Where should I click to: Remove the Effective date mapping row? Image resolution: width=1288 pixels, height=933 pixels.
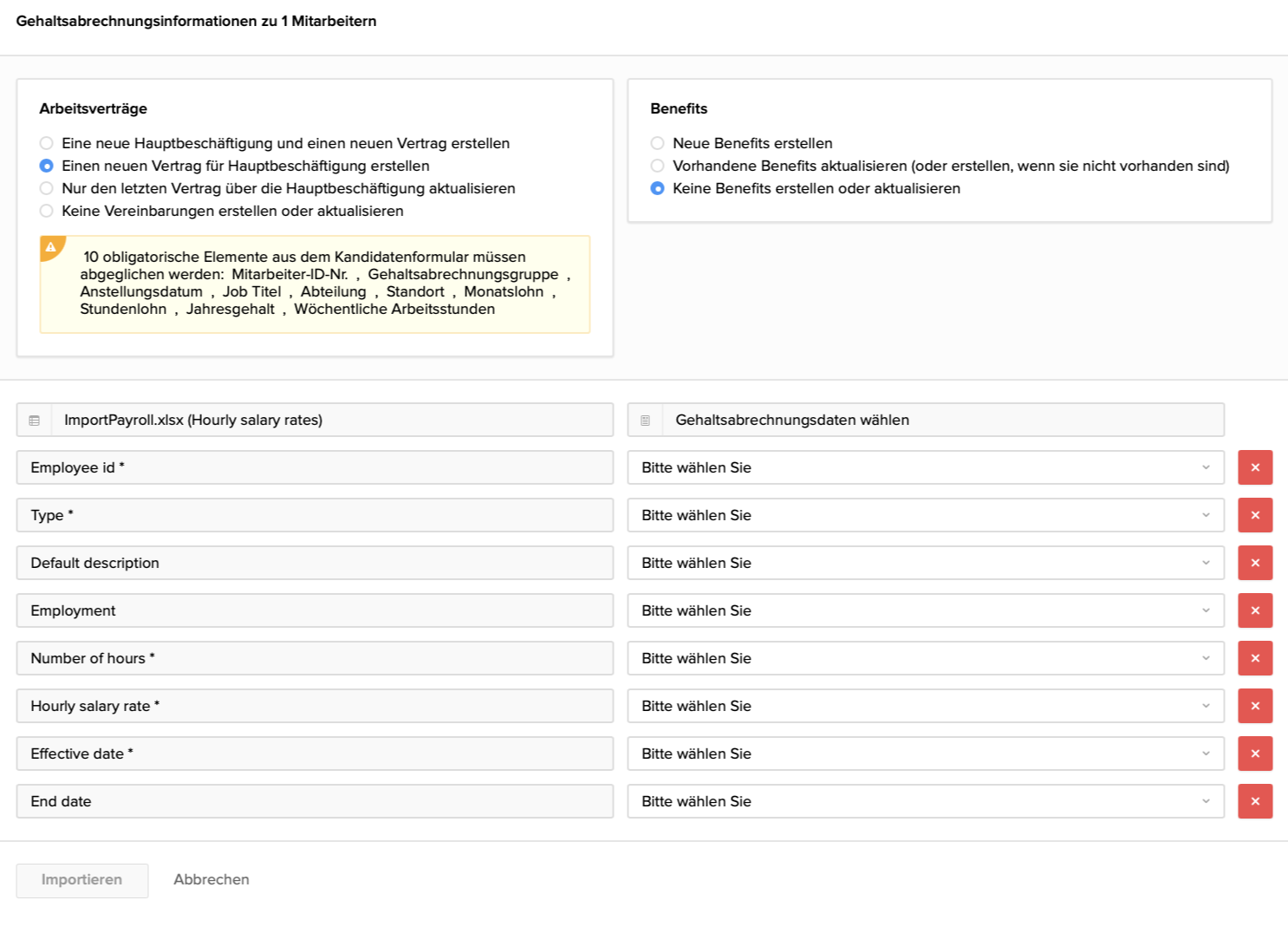click(1254, 754)
